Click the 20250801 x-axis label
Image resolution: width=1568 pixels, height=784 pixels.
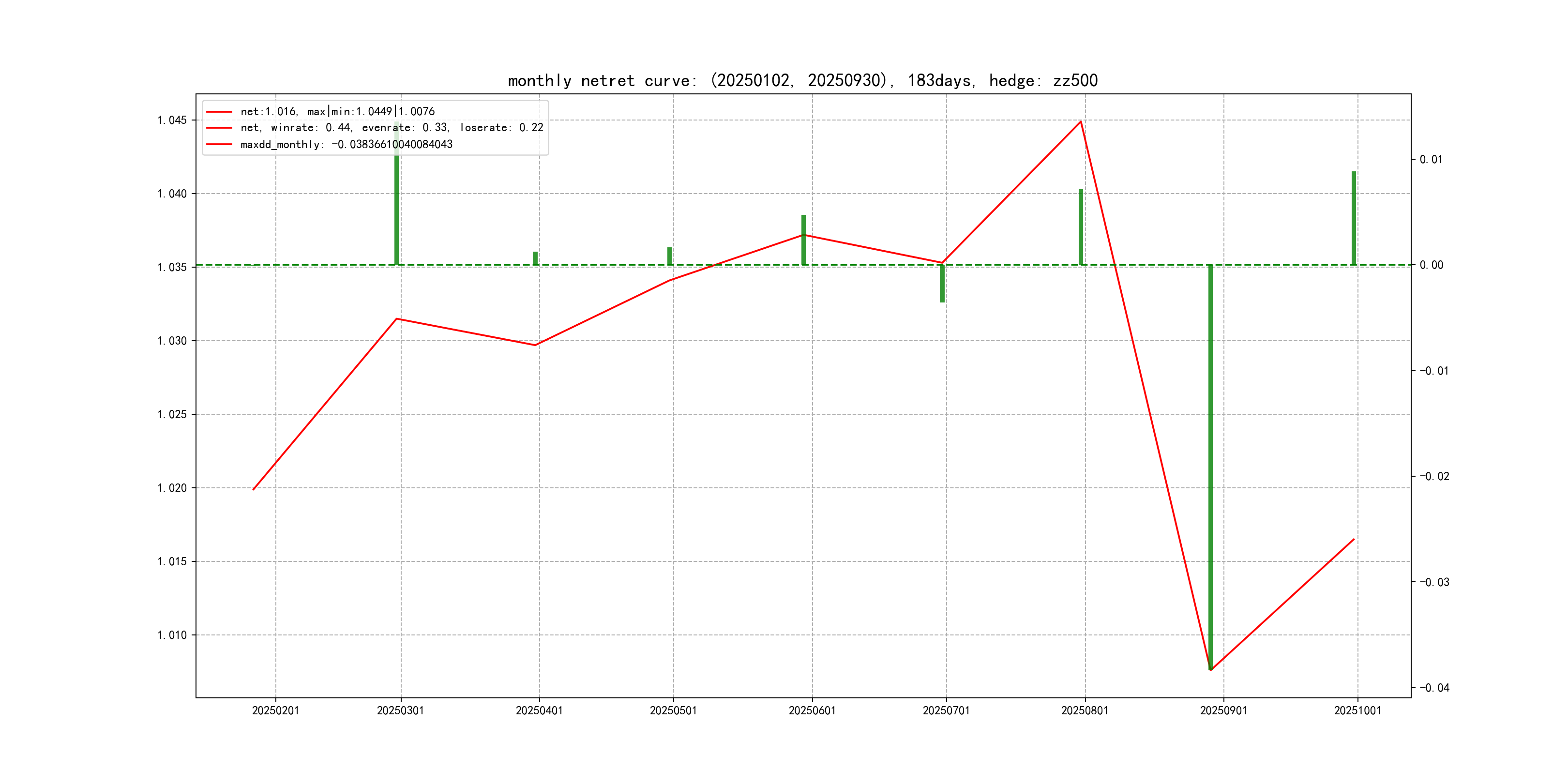[x=1085, y=710]
